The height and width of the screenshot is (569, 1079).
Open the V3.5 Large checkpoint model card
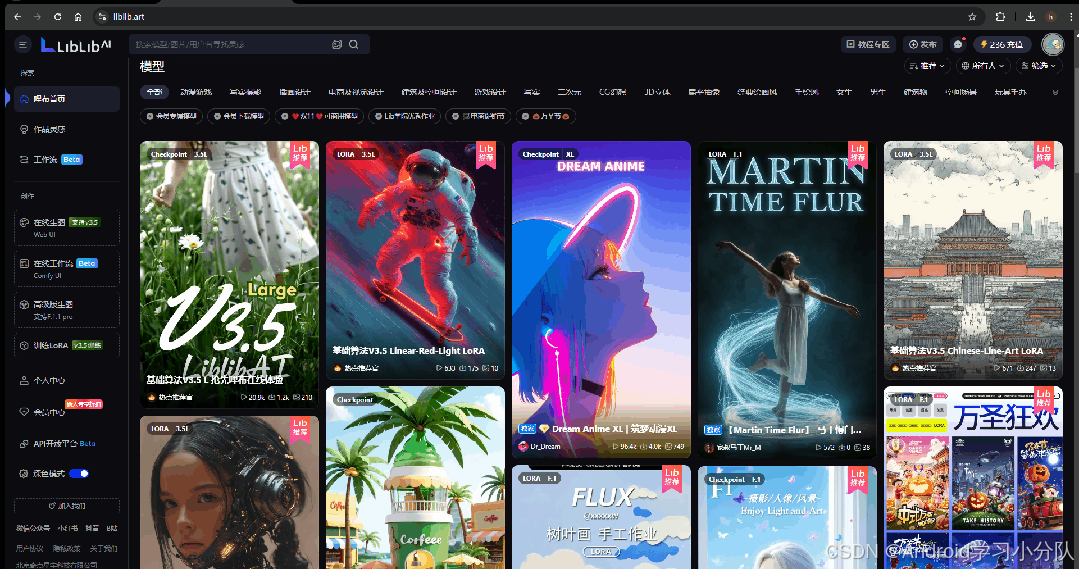(x=229, y=274)
